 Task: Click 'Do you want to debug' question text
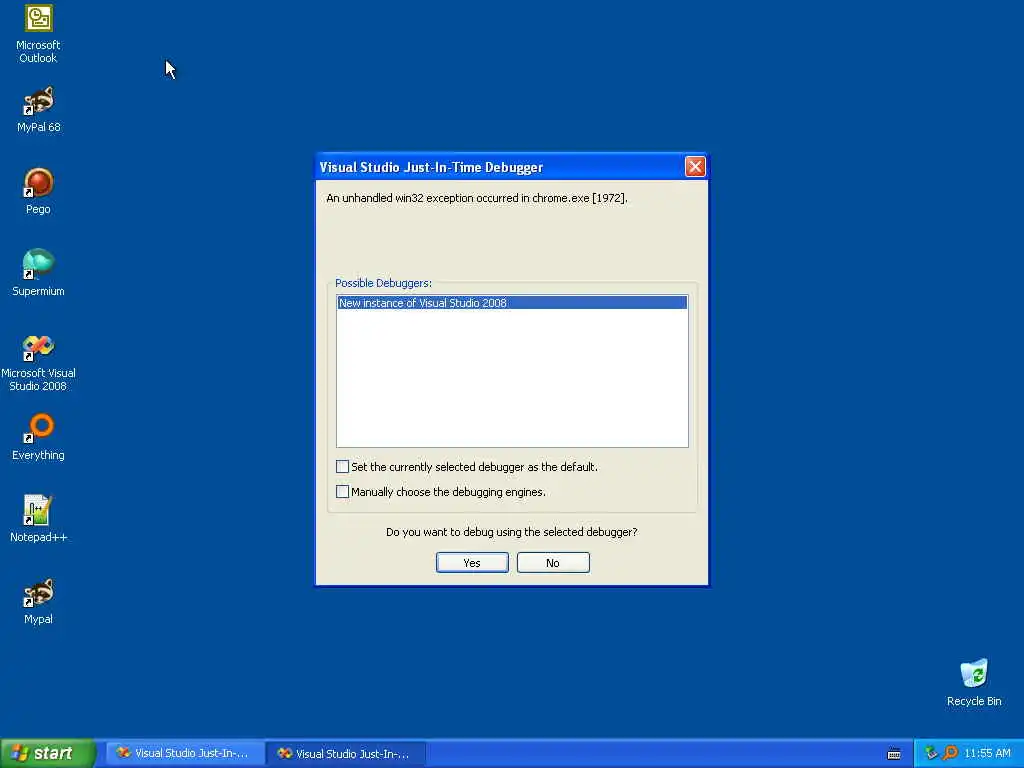(x=511, y=532)
